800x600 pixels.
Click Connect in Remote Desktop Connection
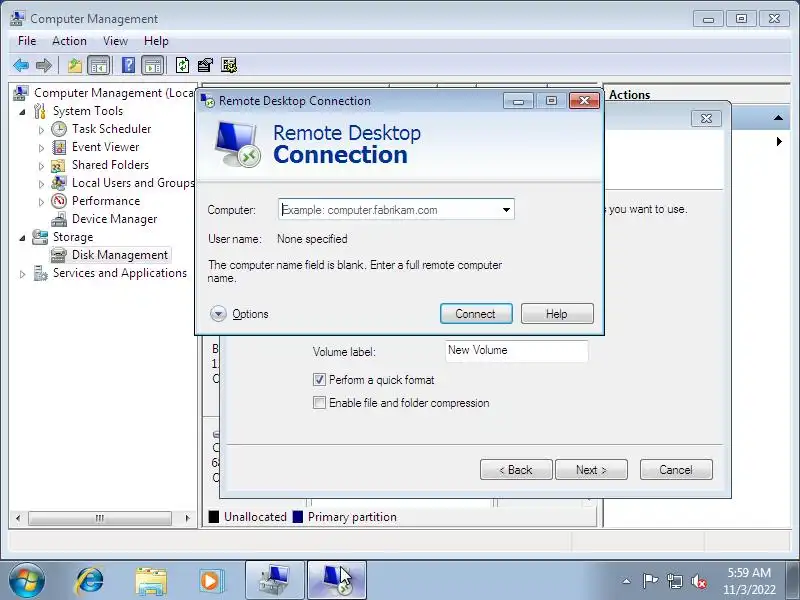pyautogui.click(x=476, y=314)
